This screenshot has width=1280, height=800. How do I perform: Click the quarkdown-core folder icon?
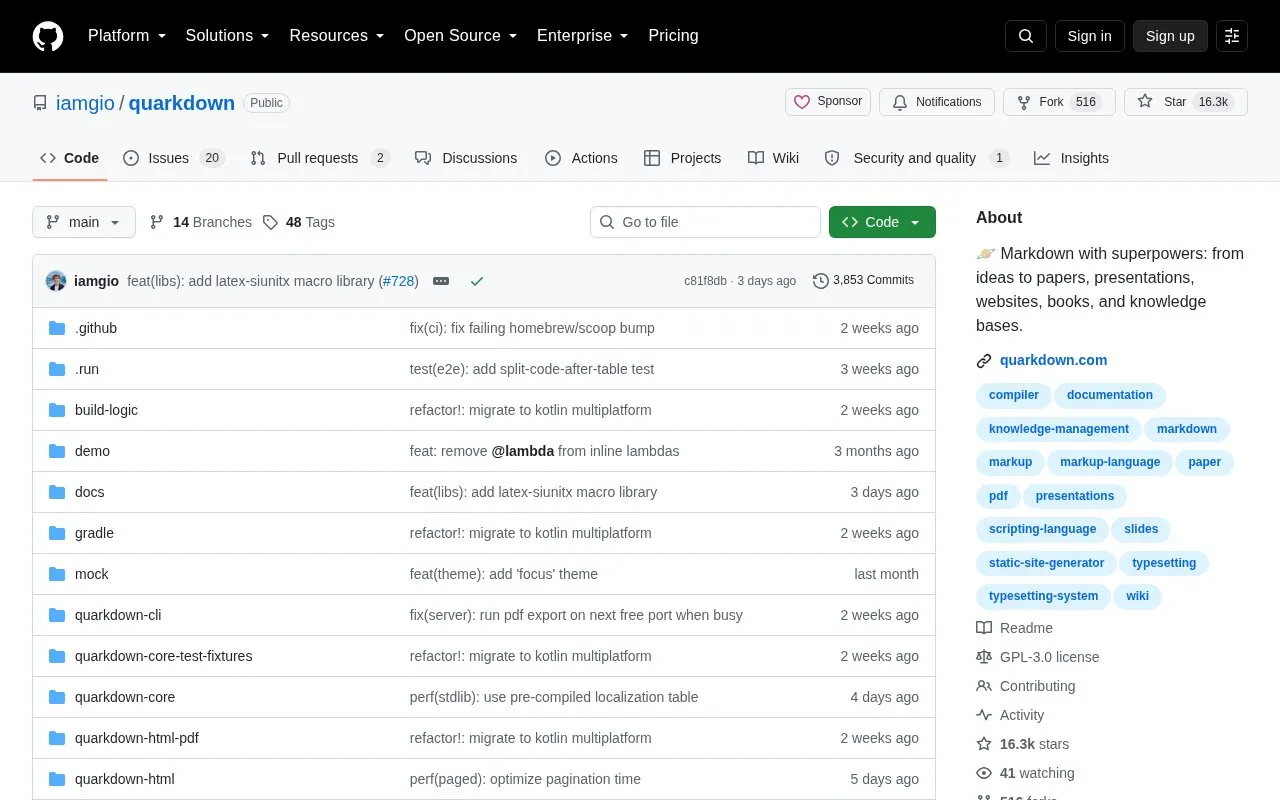click(x=57, y=697)
